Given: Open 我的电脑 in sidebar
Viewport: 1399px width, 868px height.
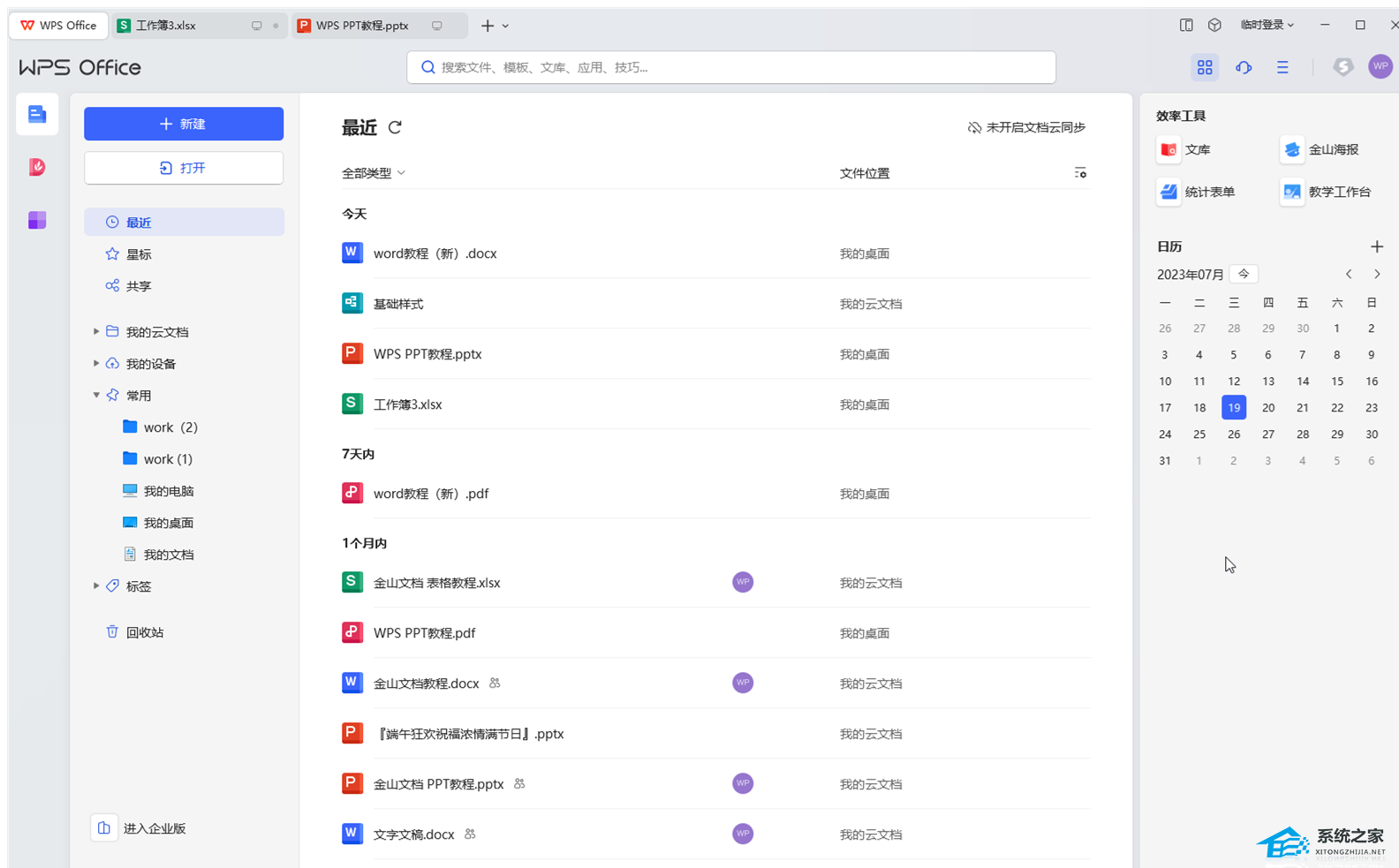Looking at the screenshot, I should pos(158,491).
